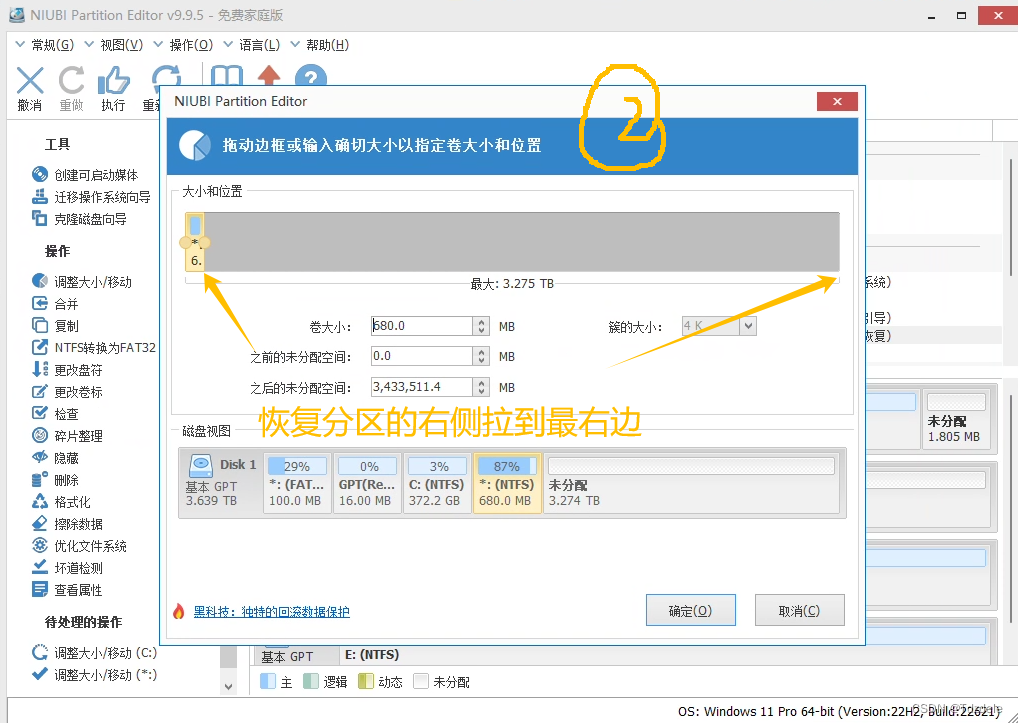Click the red up-arrow upgrade icon
Viewport: 1018px width, 723px height.
[x=269, y=75]
